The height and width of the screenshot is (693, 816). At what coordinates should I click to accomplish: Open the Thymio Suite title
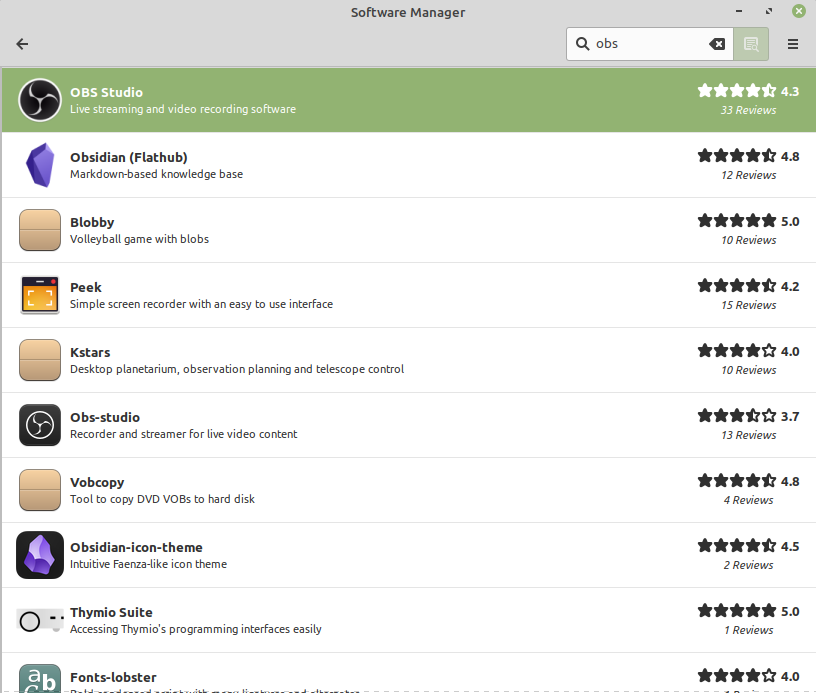tap(111, 612)
